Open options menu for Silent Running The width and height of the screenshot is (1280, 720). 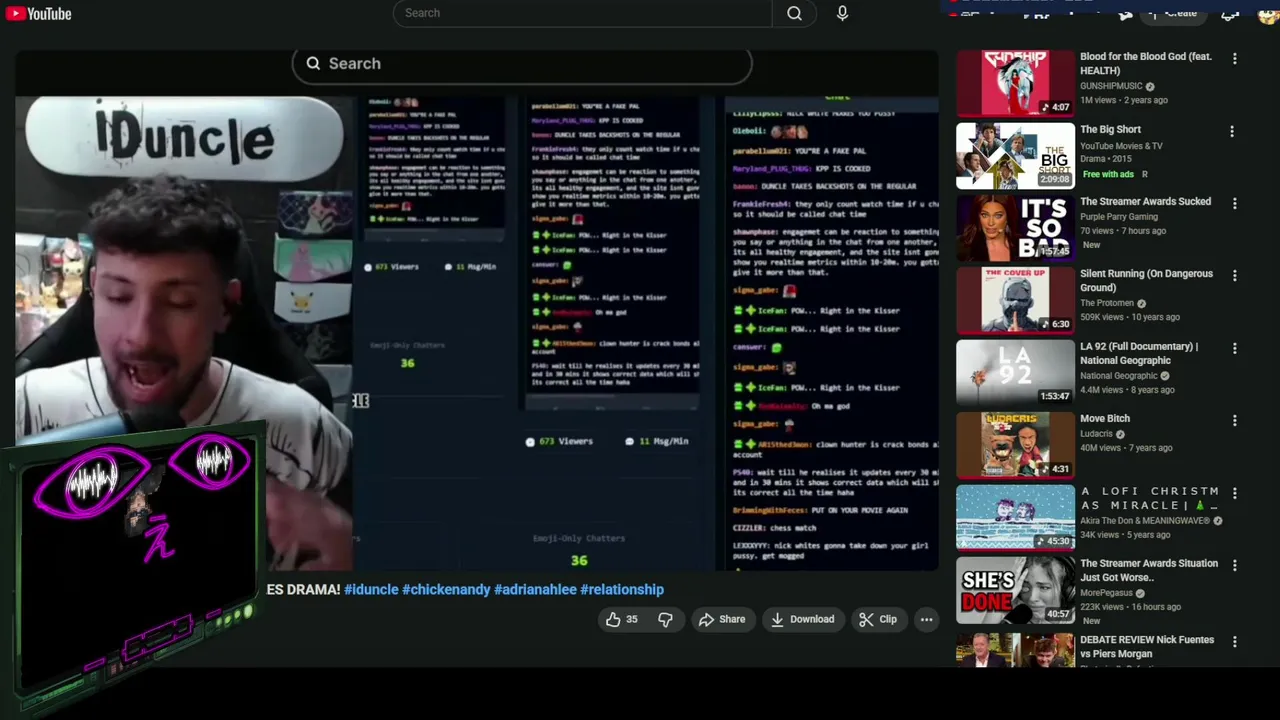1234,275
